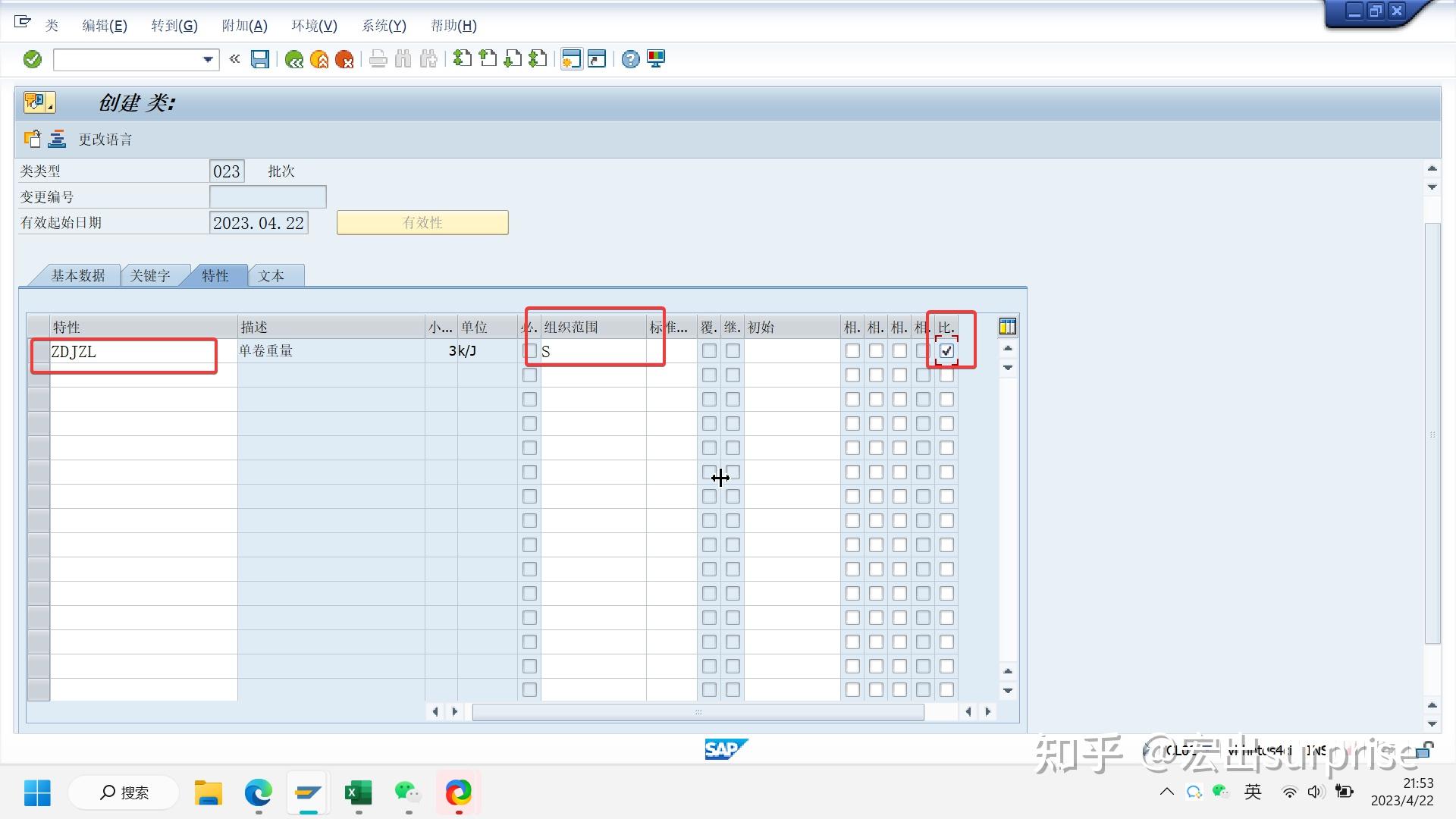Toggle the 覆. checkbox in ZDJZL row
Viewport: 1456px width, 819px height.
[x=709, y=351]
